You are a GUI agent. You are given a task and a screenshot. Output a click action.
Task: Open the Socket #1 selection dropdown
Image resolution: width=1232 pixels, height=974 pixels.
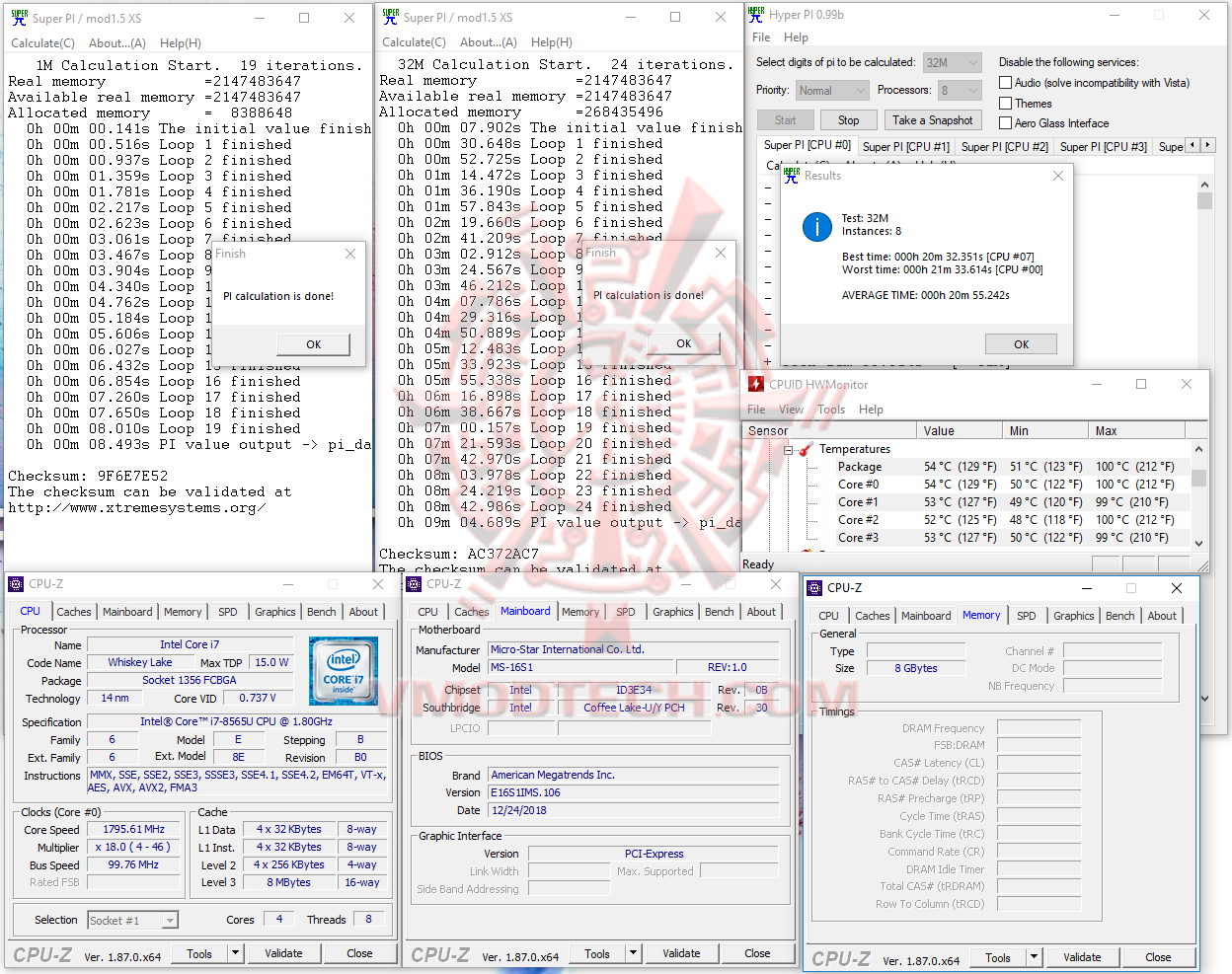point(132,920)
